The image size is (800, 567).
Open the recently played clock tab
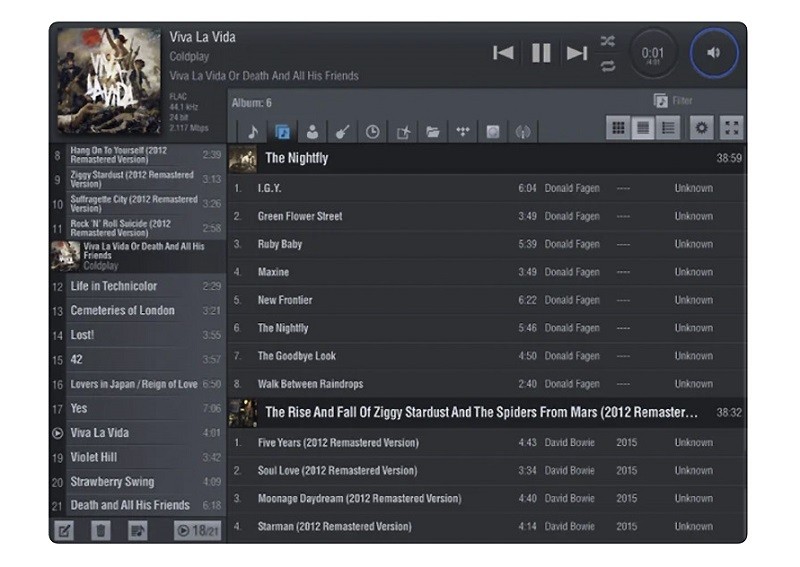click(372, 132)
